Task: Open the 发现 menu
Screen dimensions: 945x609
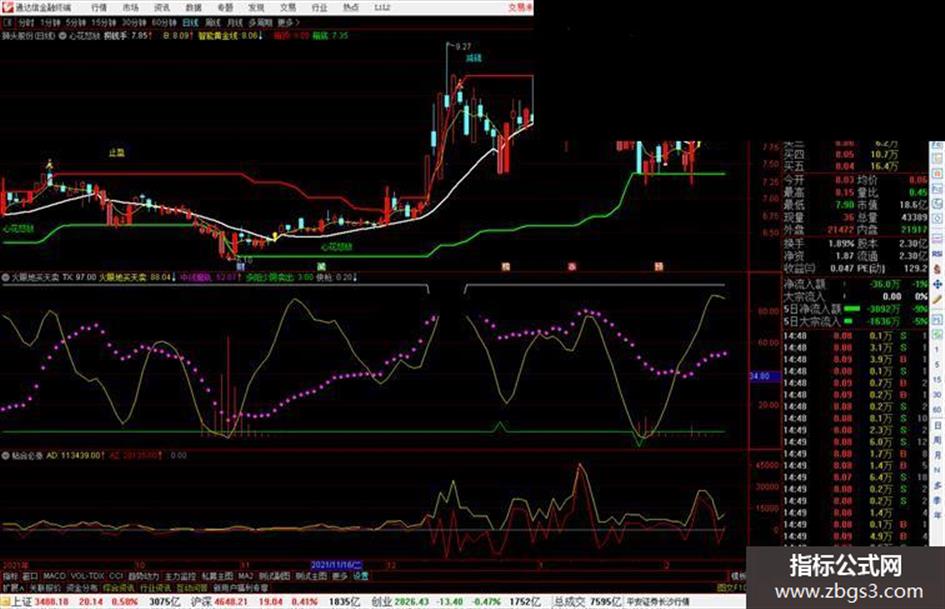Action: [256, 7]
